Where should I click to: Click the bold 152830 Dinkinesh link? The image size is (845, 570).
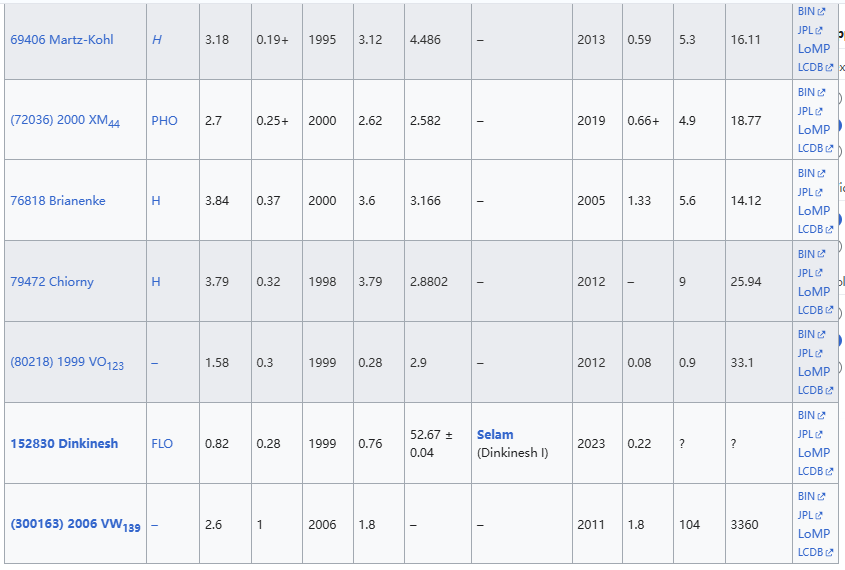64,444
